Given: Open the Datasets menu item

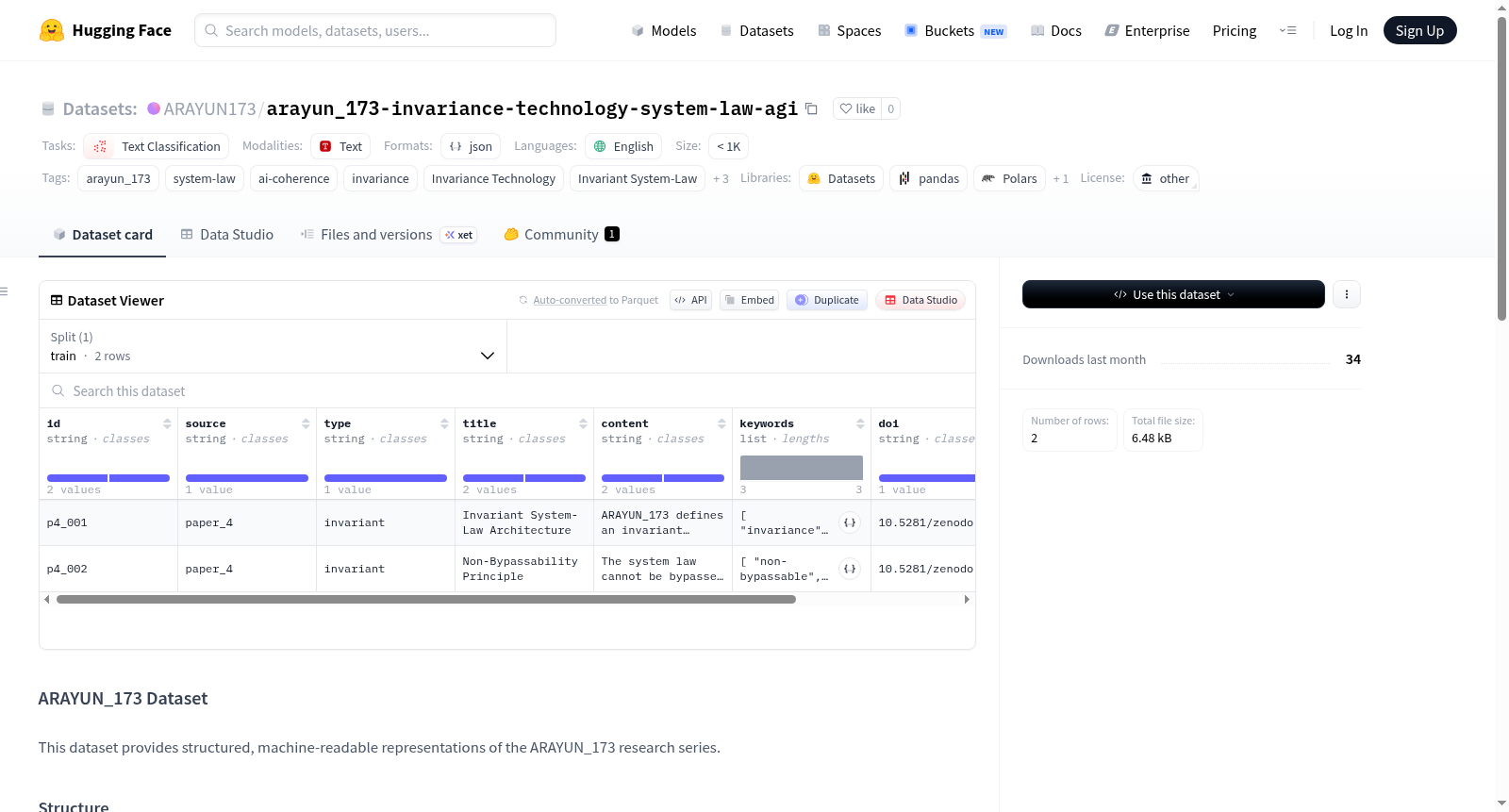Looking at the screenshot, I should (756, 30).
